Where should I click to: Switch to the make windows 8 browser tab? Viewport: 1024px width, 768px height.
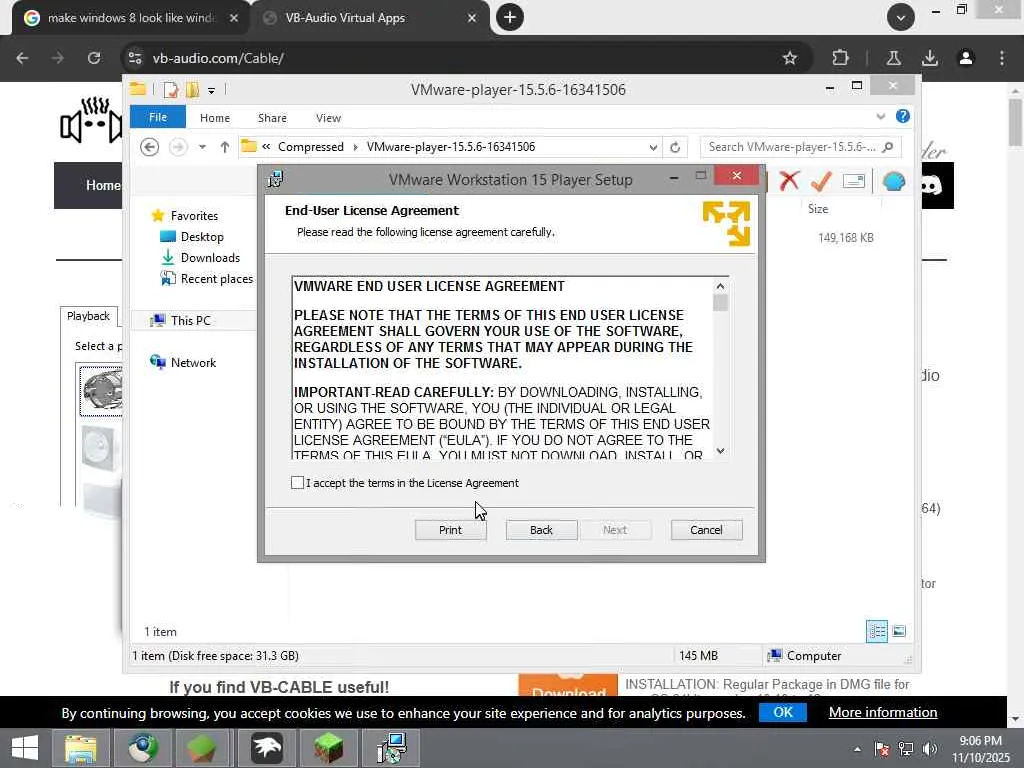click(131, 18)
